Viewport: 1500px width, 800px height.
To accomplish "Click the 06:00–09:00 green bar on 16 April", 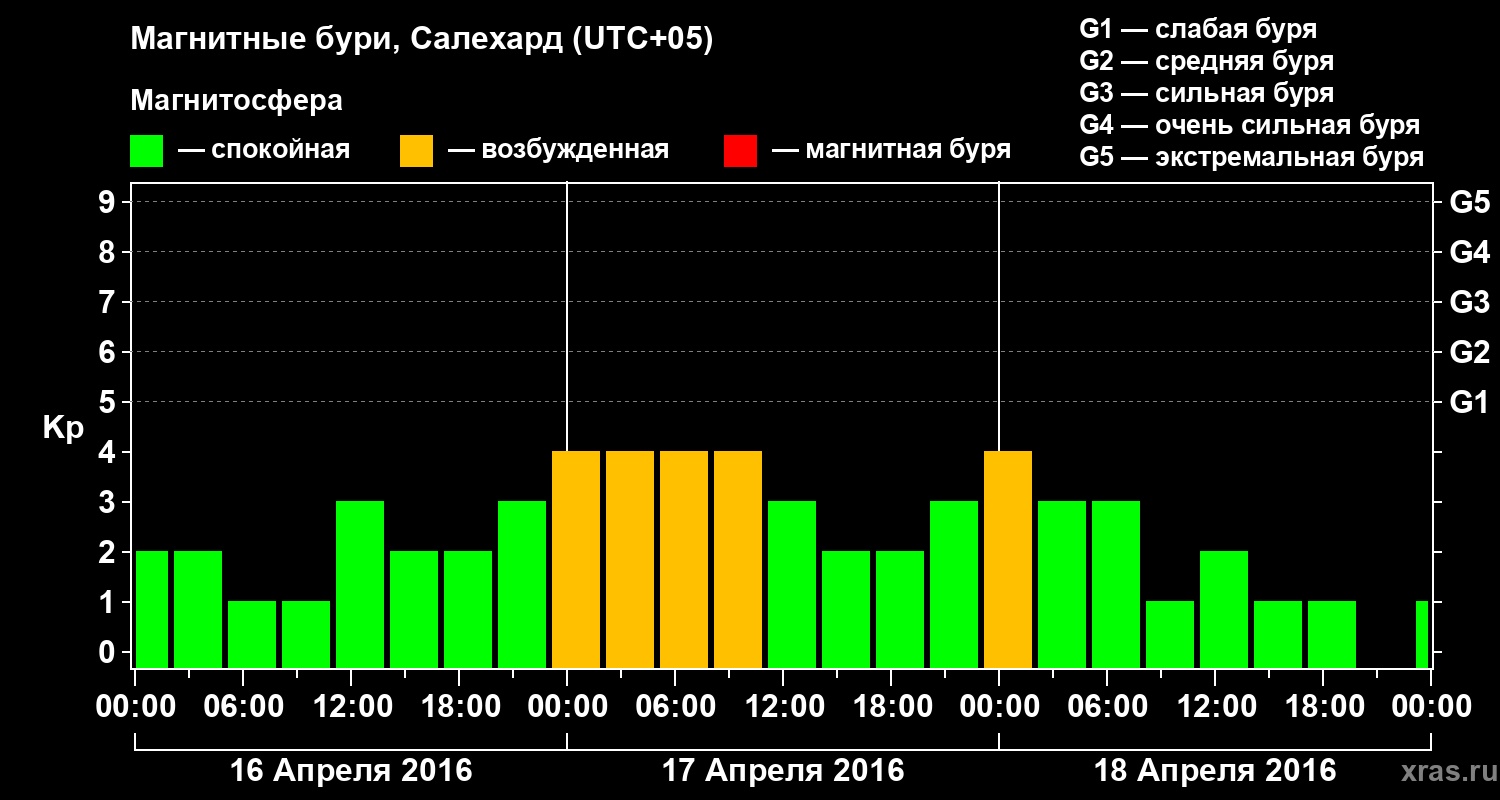I will click(x=252, y=634).
